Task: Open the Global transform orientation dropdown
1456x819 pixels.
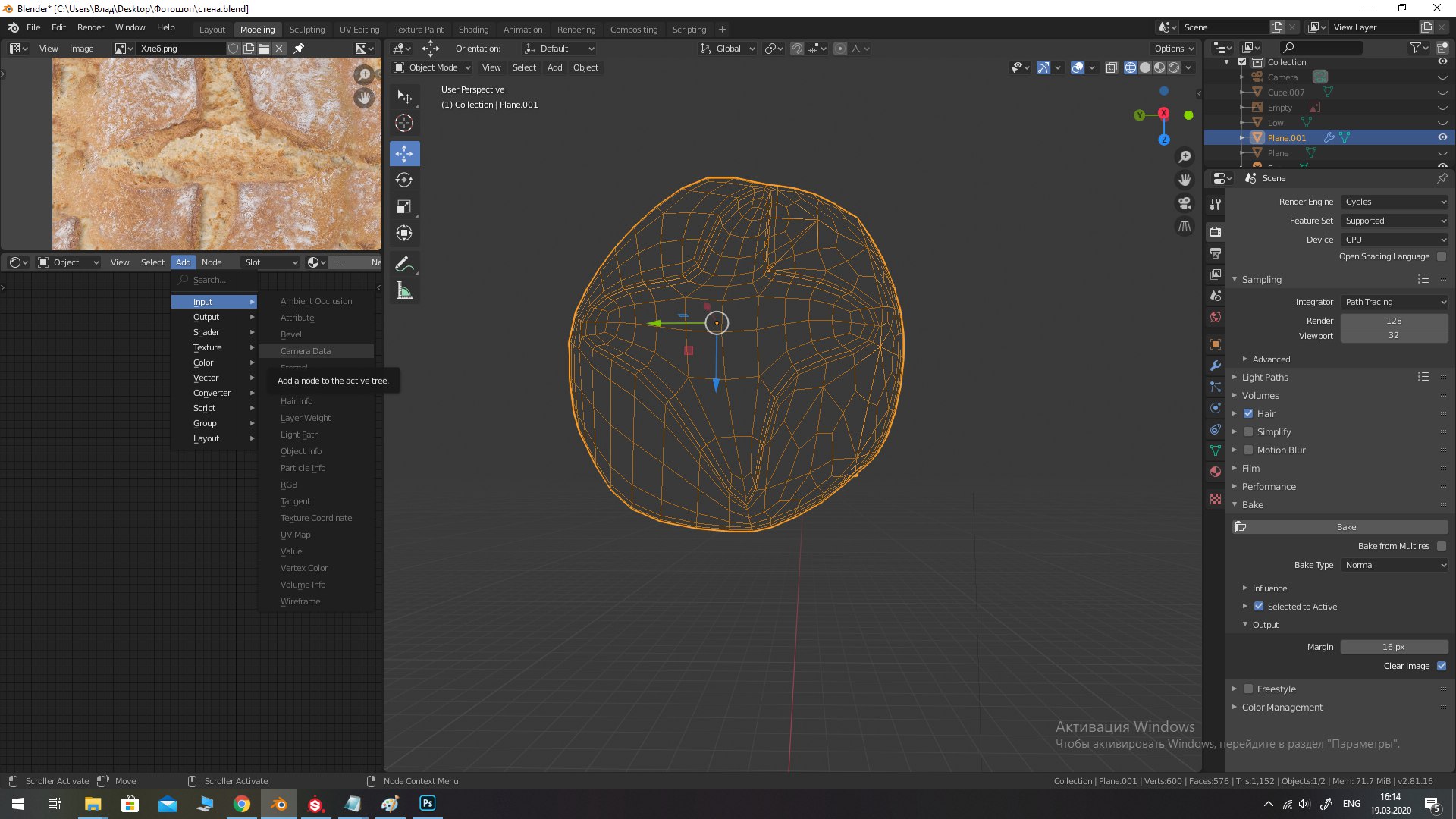Action: (x=727, y=49)
